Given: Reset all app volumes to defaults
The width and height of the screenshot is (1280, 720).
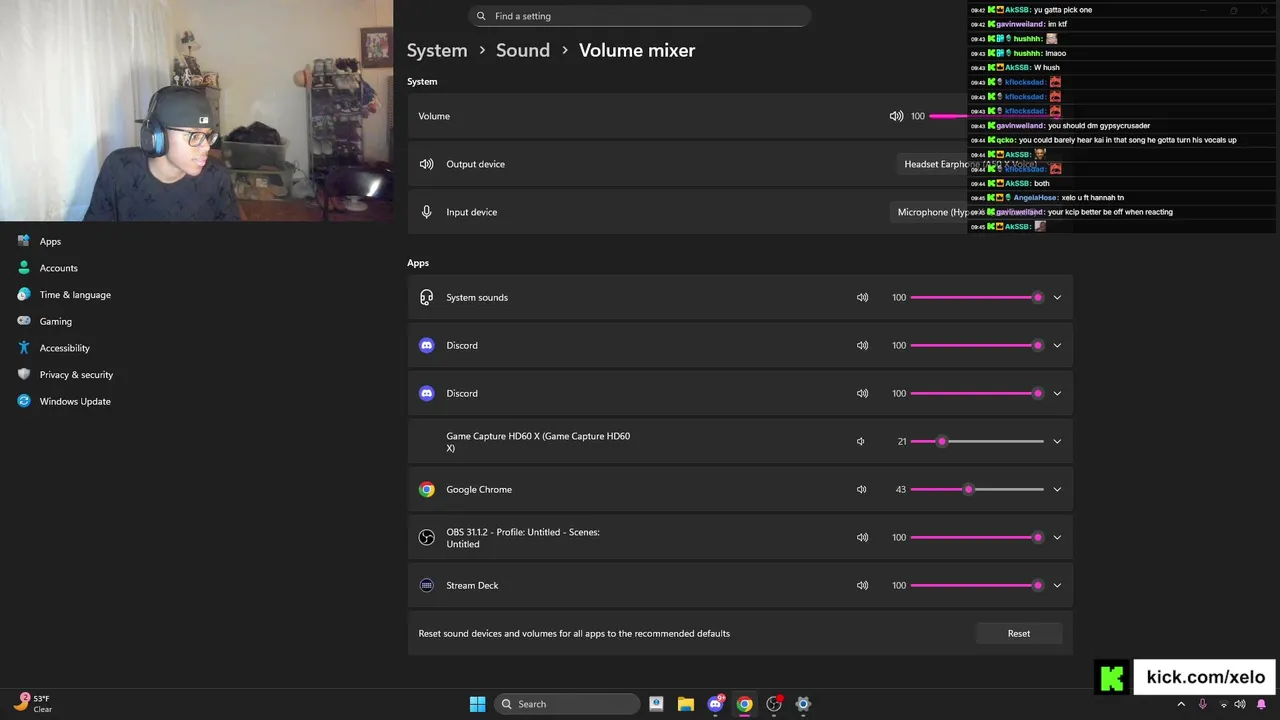Looking at the screenshot, I should coord(1018,633).
